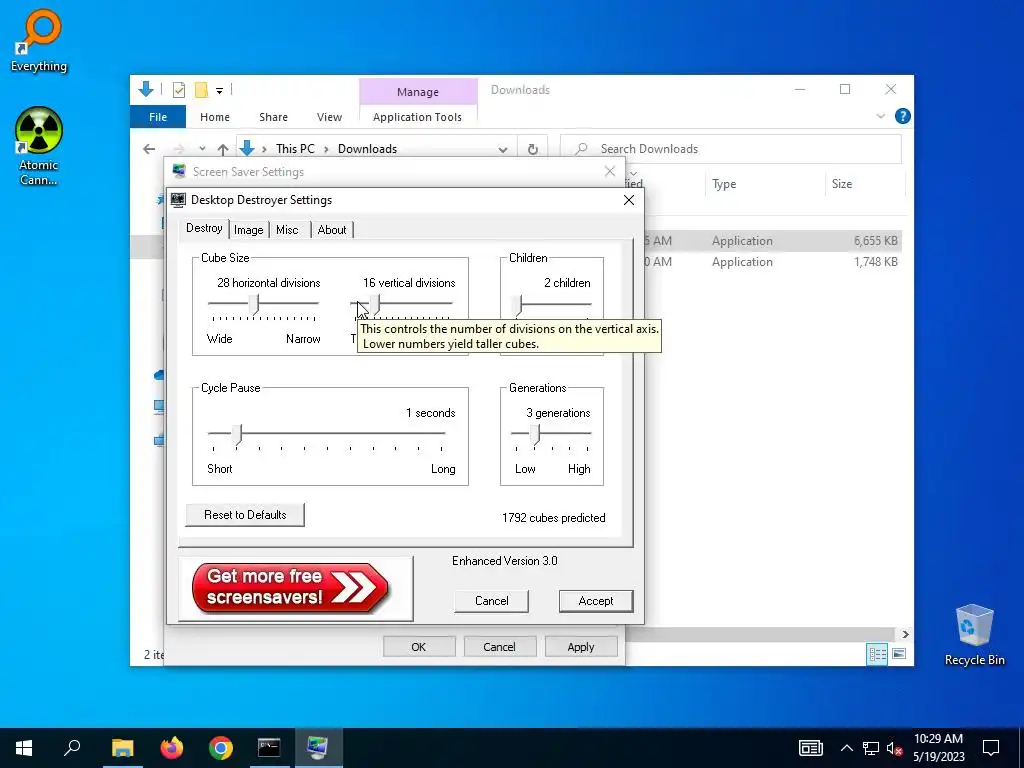The image size is (1024, 768).
Task: Open the View ribbon tab
Action: click(329, 117)
